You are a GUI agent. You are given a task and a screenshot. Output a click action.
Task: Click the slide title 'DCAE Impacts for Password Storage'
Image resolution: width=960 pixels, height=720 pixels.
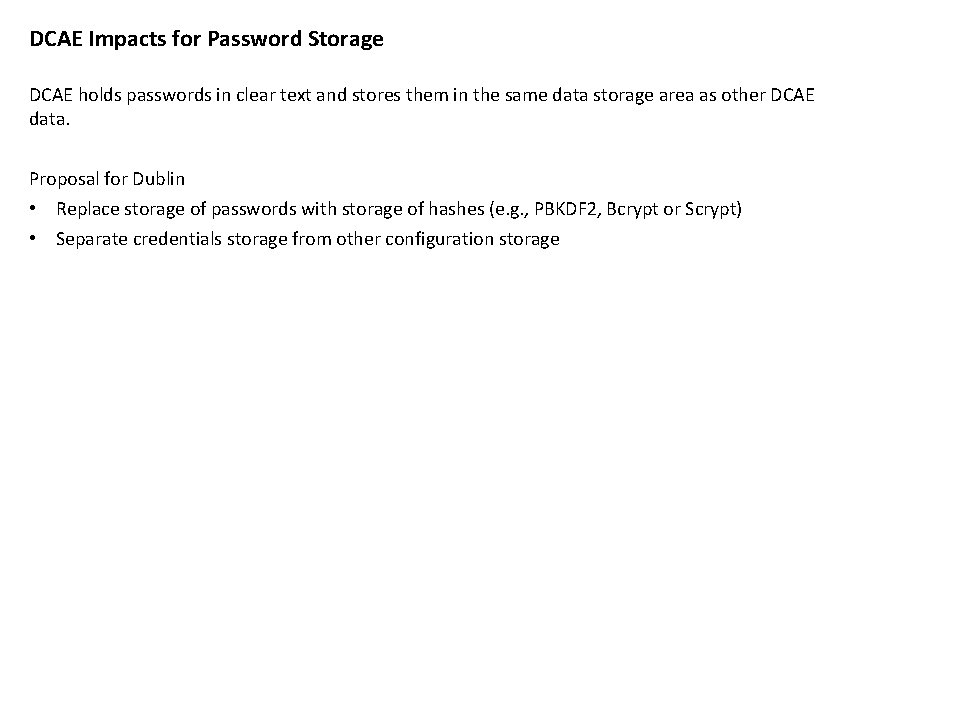(x=206, y=40)
